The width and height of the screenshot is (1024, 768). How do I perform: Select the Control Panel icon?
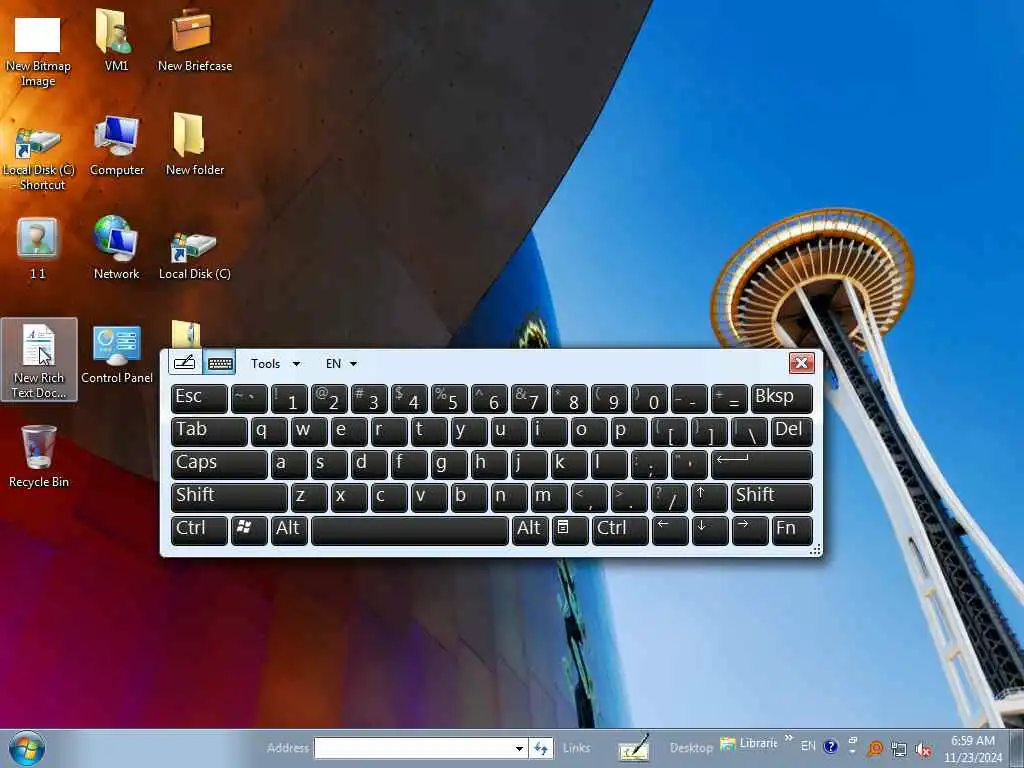tap(117, 355)
